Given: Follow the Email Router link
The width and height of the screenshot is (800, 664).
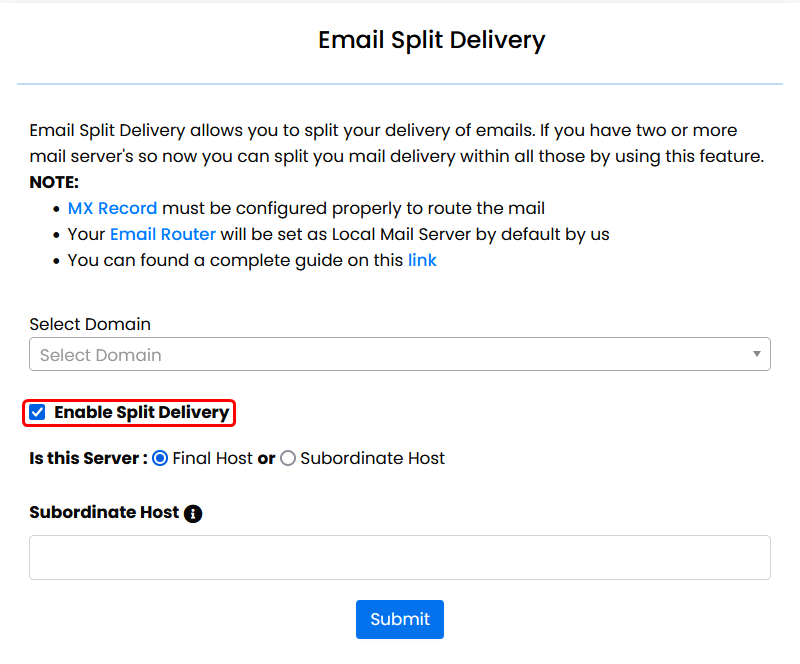Looking at the screenshot, I should pos(162,234).
